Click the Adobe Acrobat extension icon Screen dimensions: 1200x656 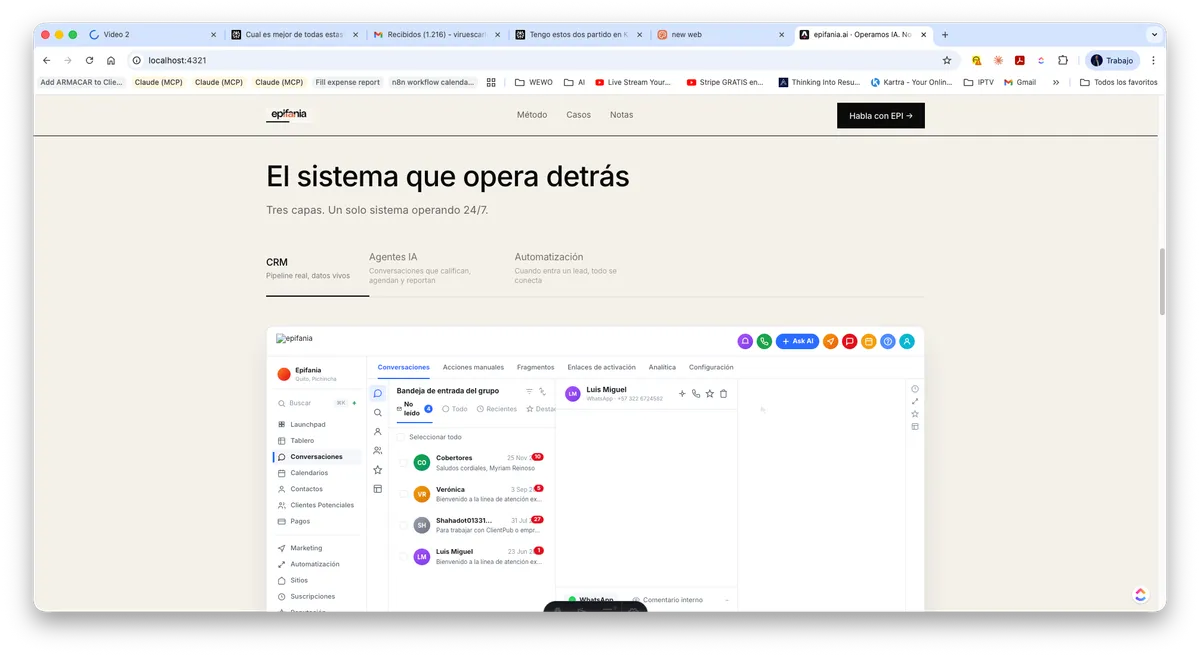pos(1019,60)
